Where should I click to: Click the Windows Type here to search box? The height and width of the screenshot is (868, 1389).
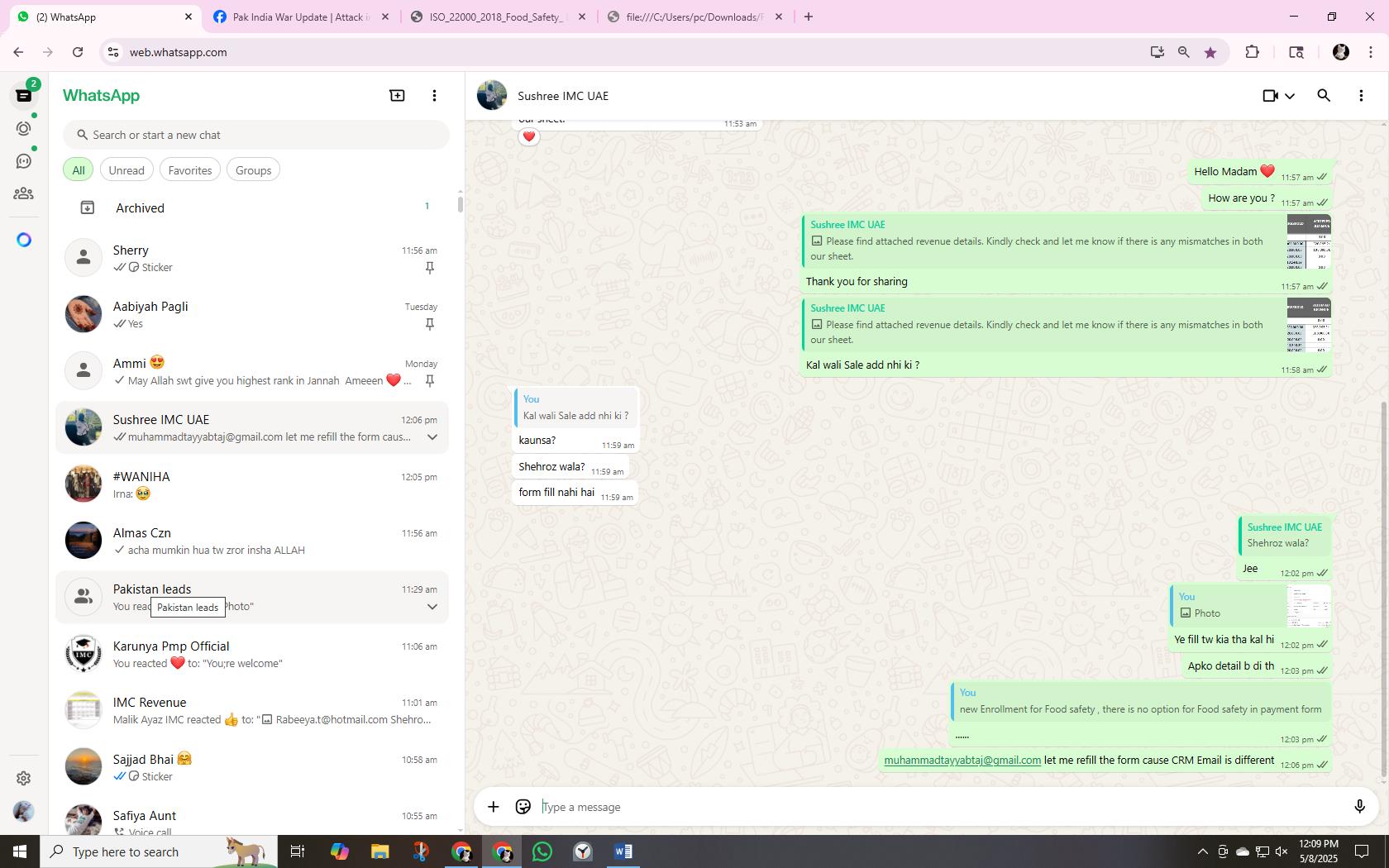click(x=158, y=851)
